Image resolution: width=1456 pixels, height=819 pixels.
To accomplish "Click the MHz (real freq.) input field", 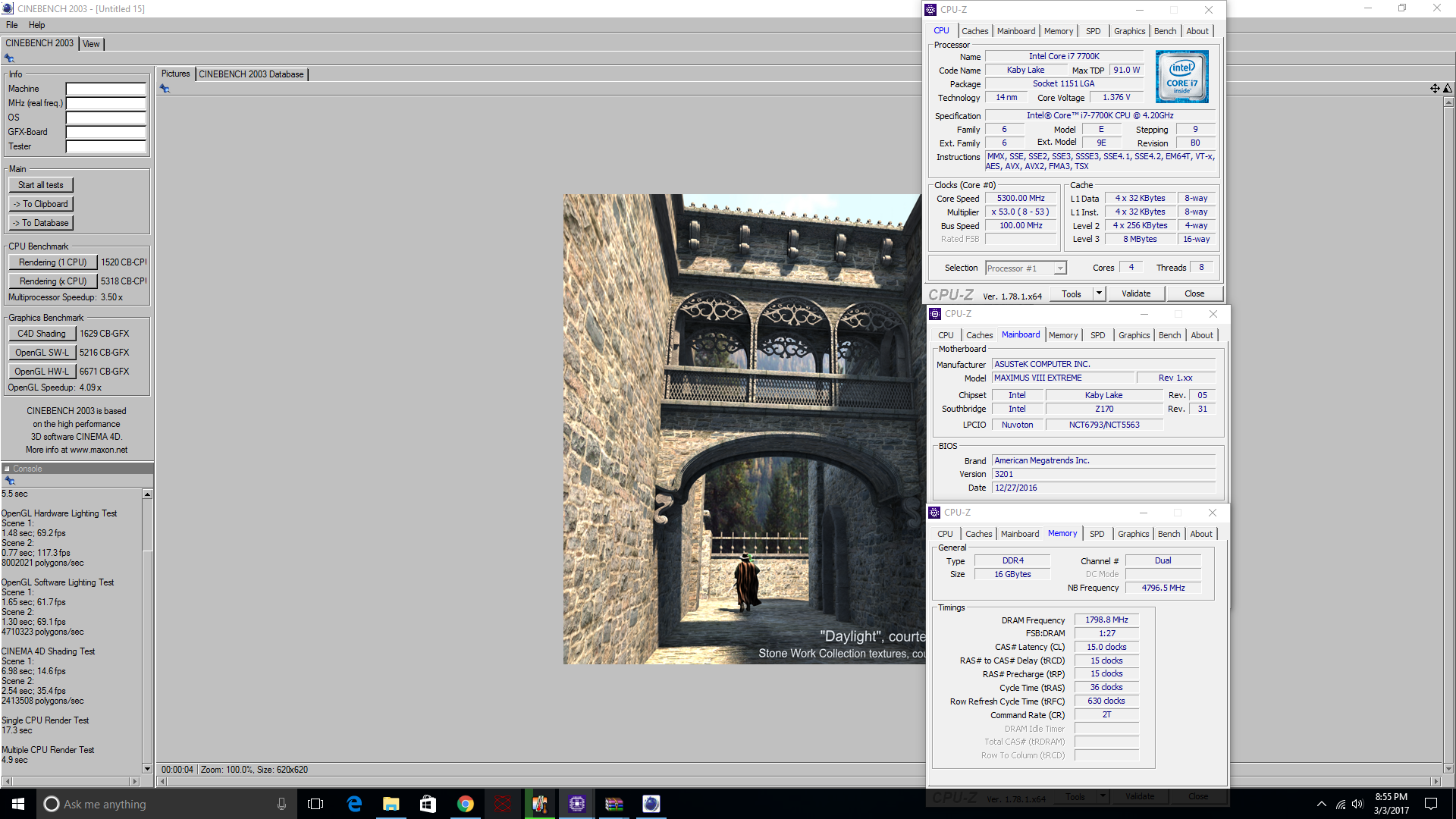I will [106, 103].
